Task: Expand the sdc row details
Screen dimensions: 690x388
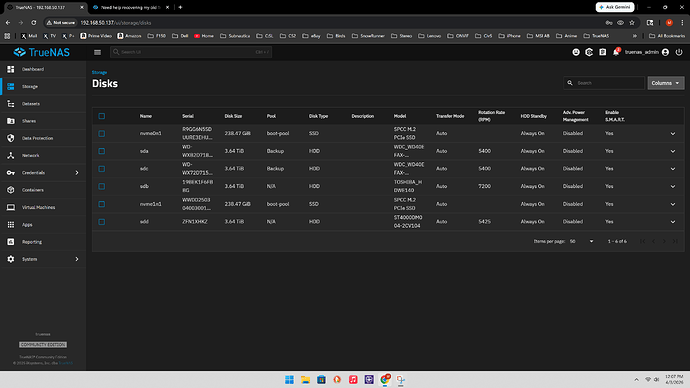Action: pyautogui.click(x=673, y=168)
